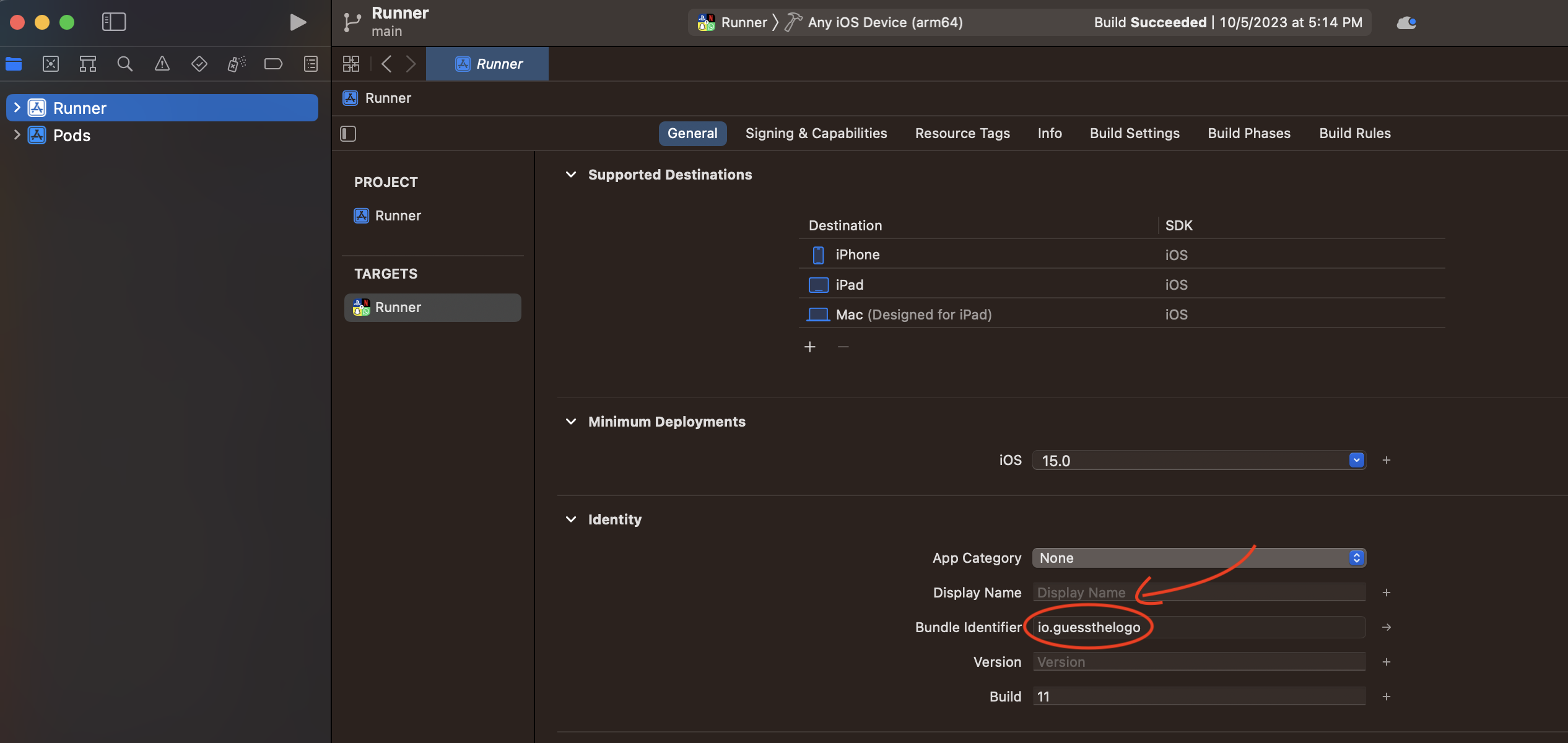The image size is (1568, 743).
Task: Collapse the Supported Destinations section
Action: [x=571, y=175]
